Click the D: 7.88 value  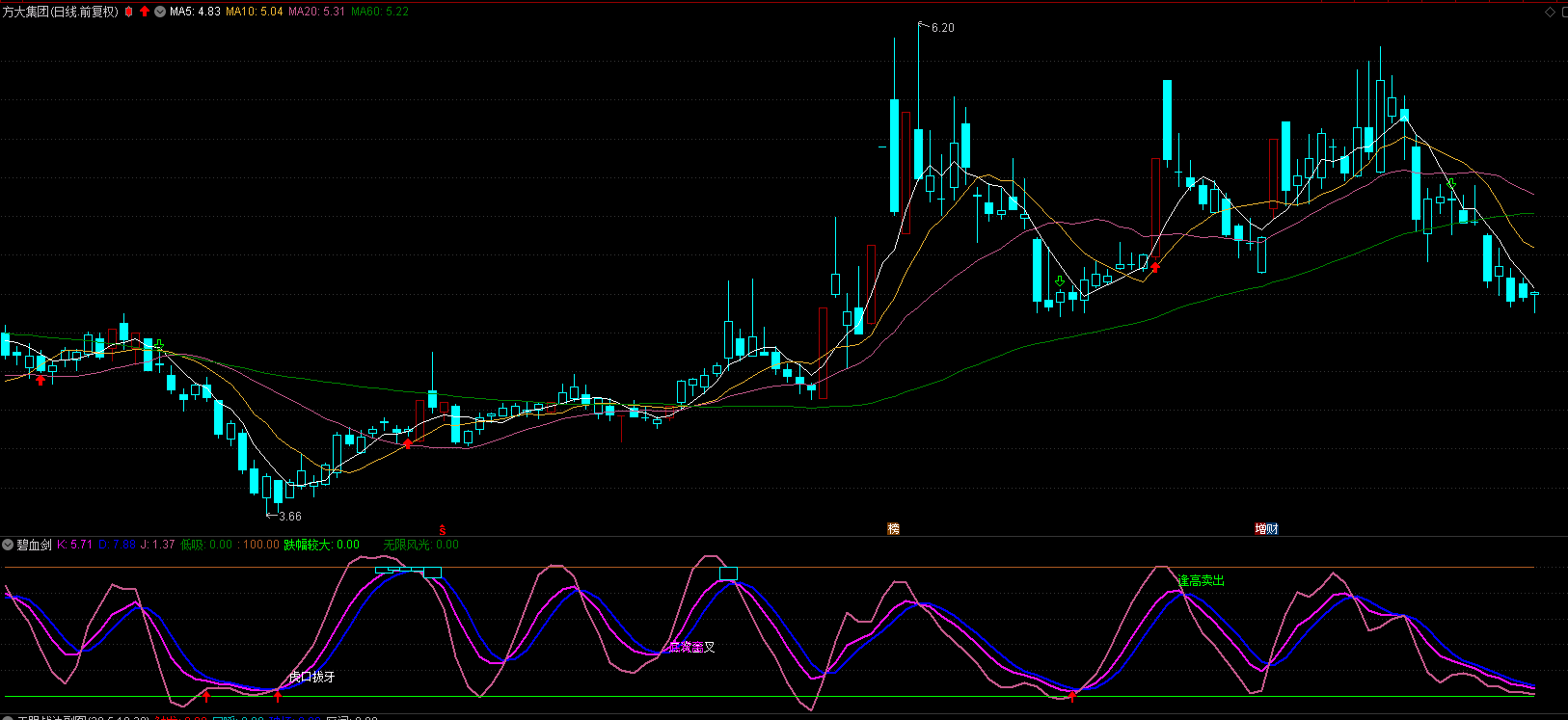[x=117, y=545]
